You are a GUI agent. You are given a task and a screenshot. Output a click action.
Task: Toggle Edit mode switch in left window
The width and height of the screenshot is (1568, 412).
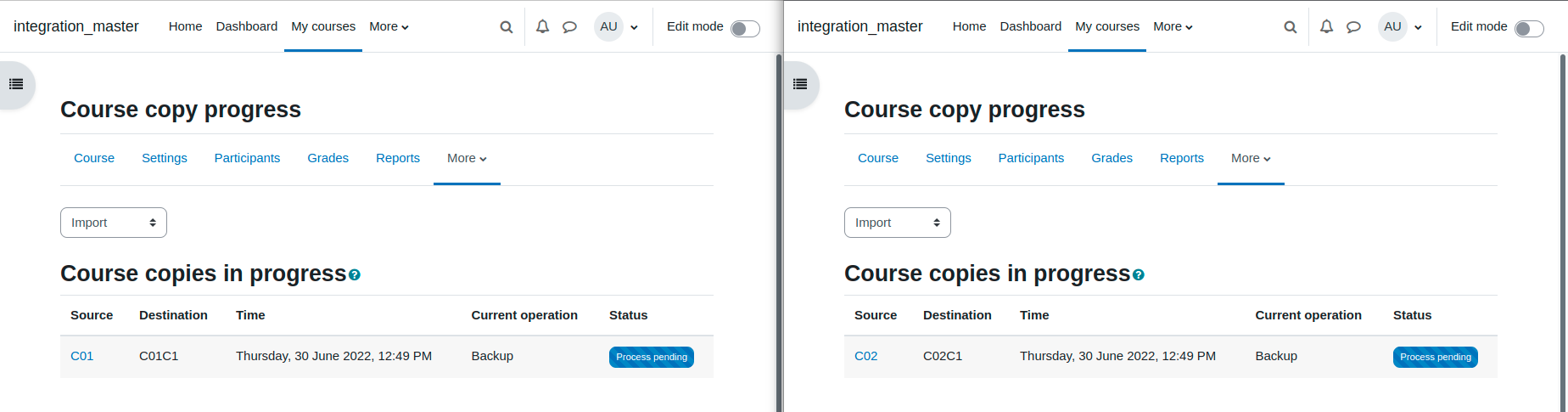745,29
